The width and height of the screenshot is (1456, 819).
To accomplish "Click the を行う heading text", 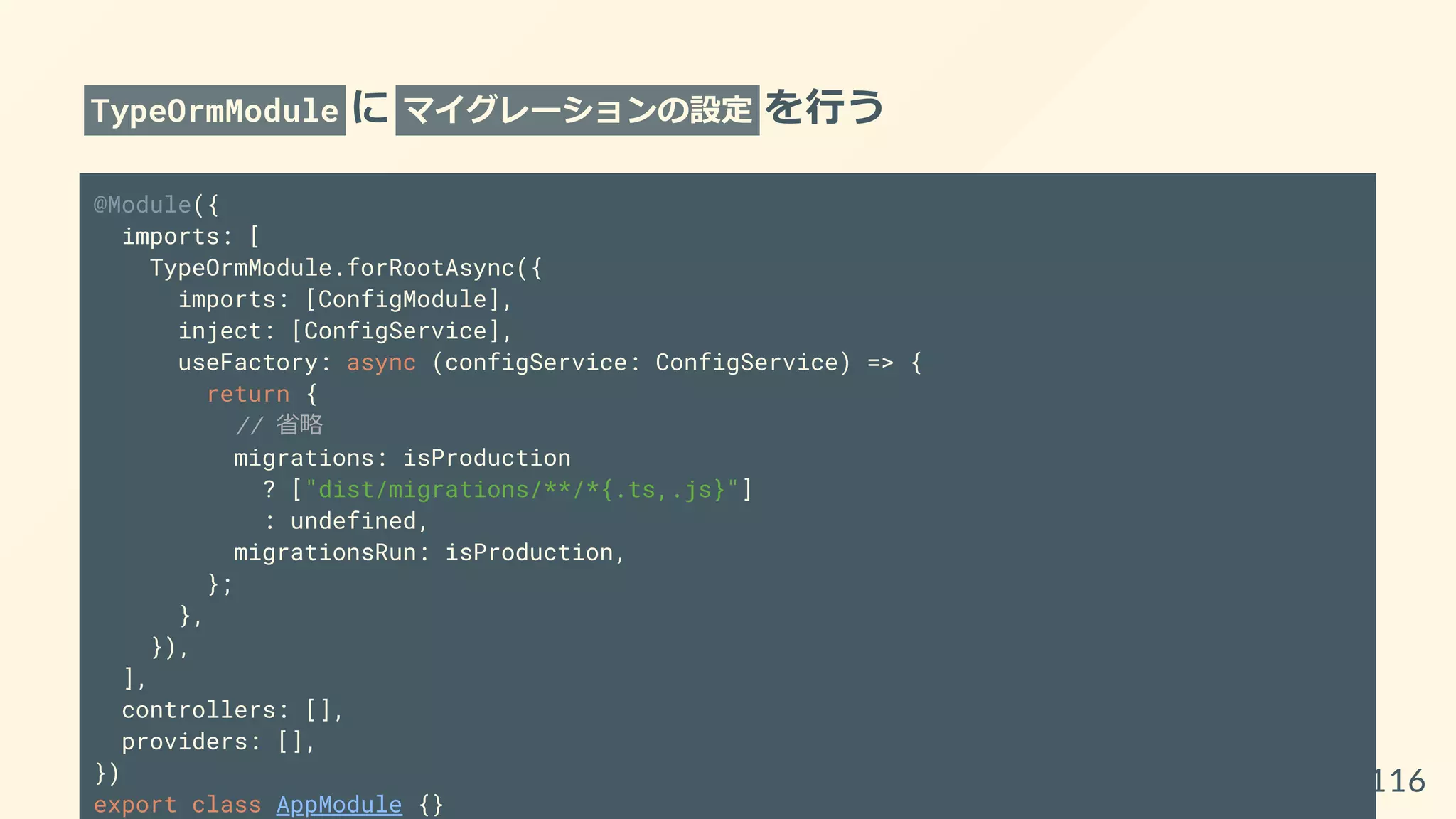I will tap(824, 107).
